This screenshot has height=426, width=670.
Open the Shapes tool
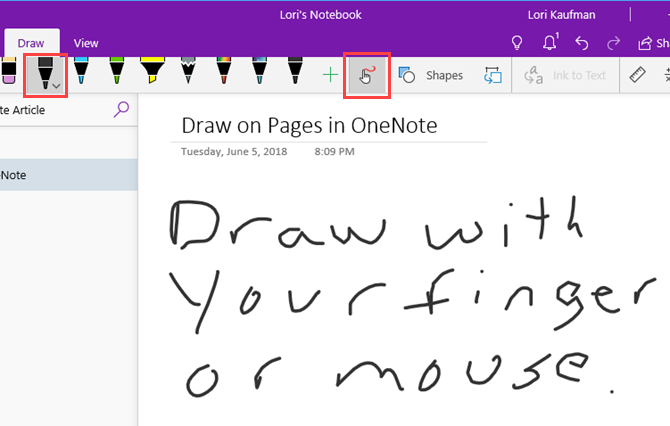(x=431, y=75)
